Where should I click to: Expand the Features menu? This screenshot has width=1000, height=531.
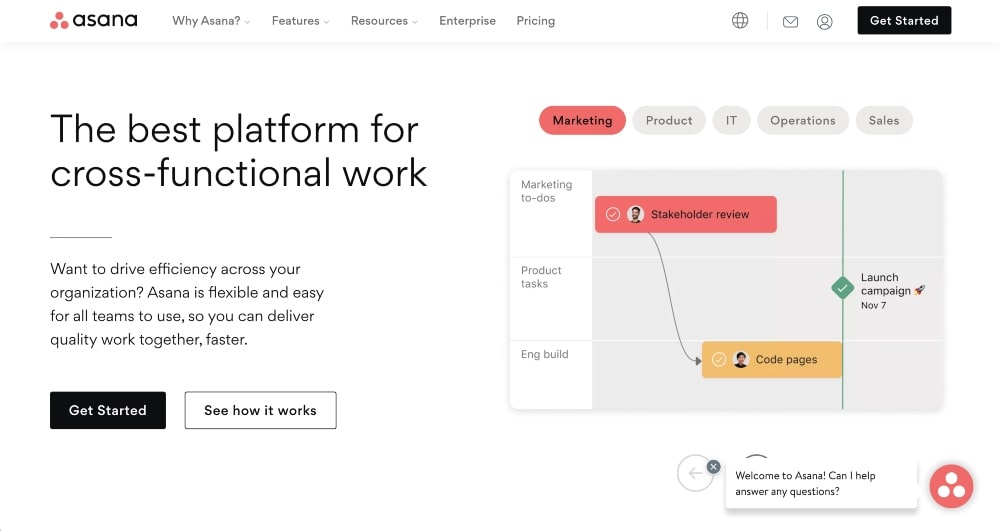click(x=300, y=21)
